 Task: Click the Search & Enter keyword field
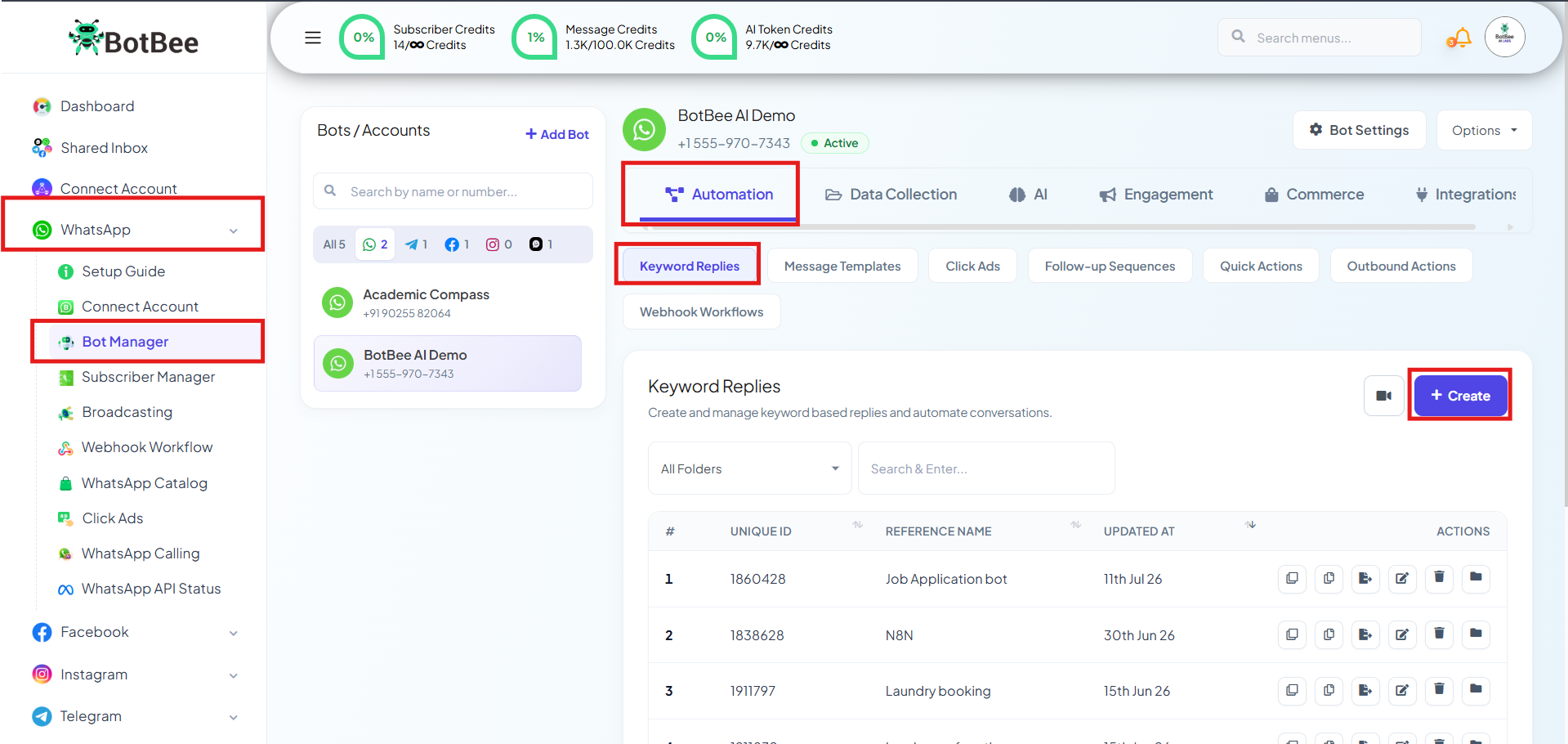[x=986, y=468]
